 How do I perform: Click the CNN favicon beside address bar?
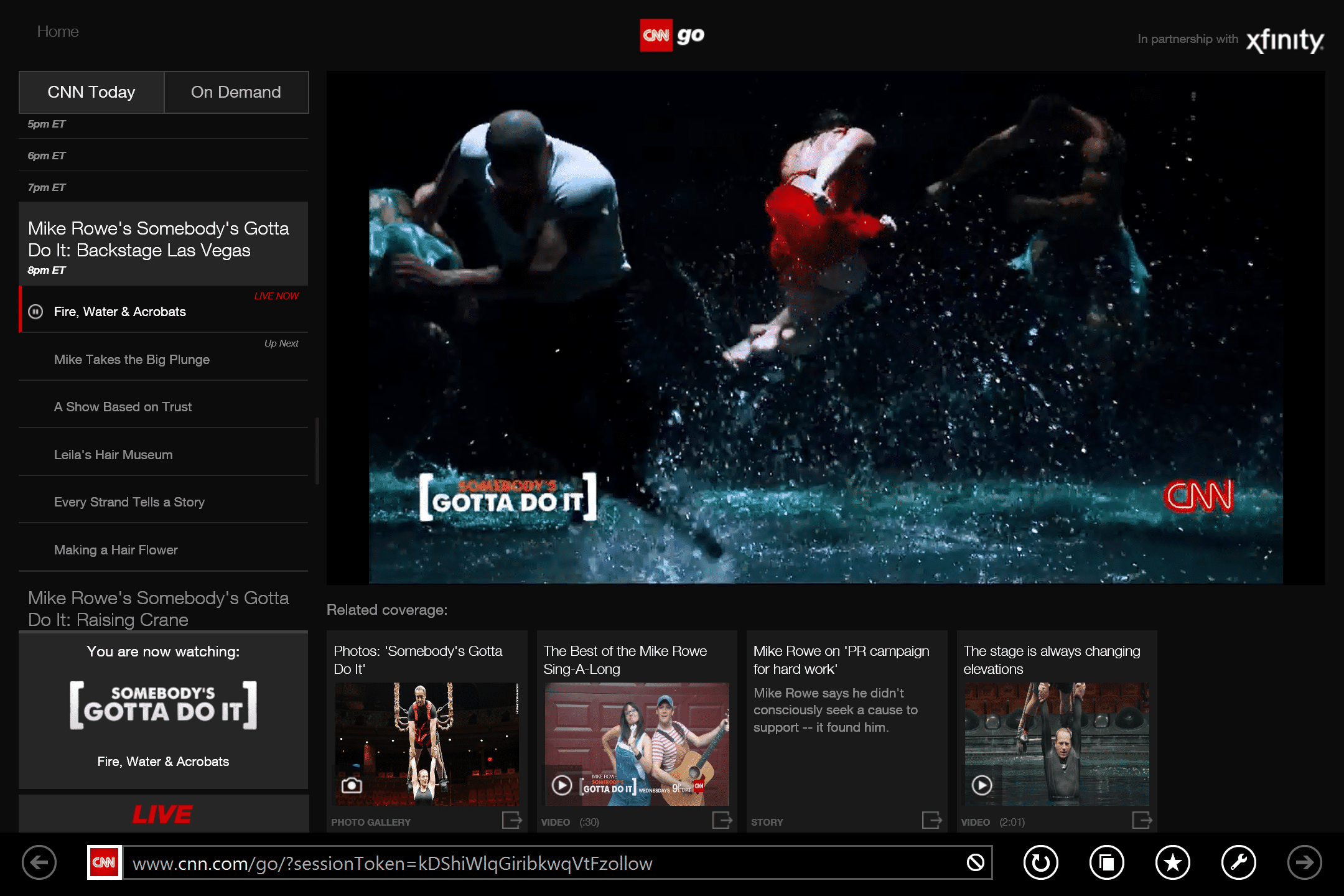point(104,862)
